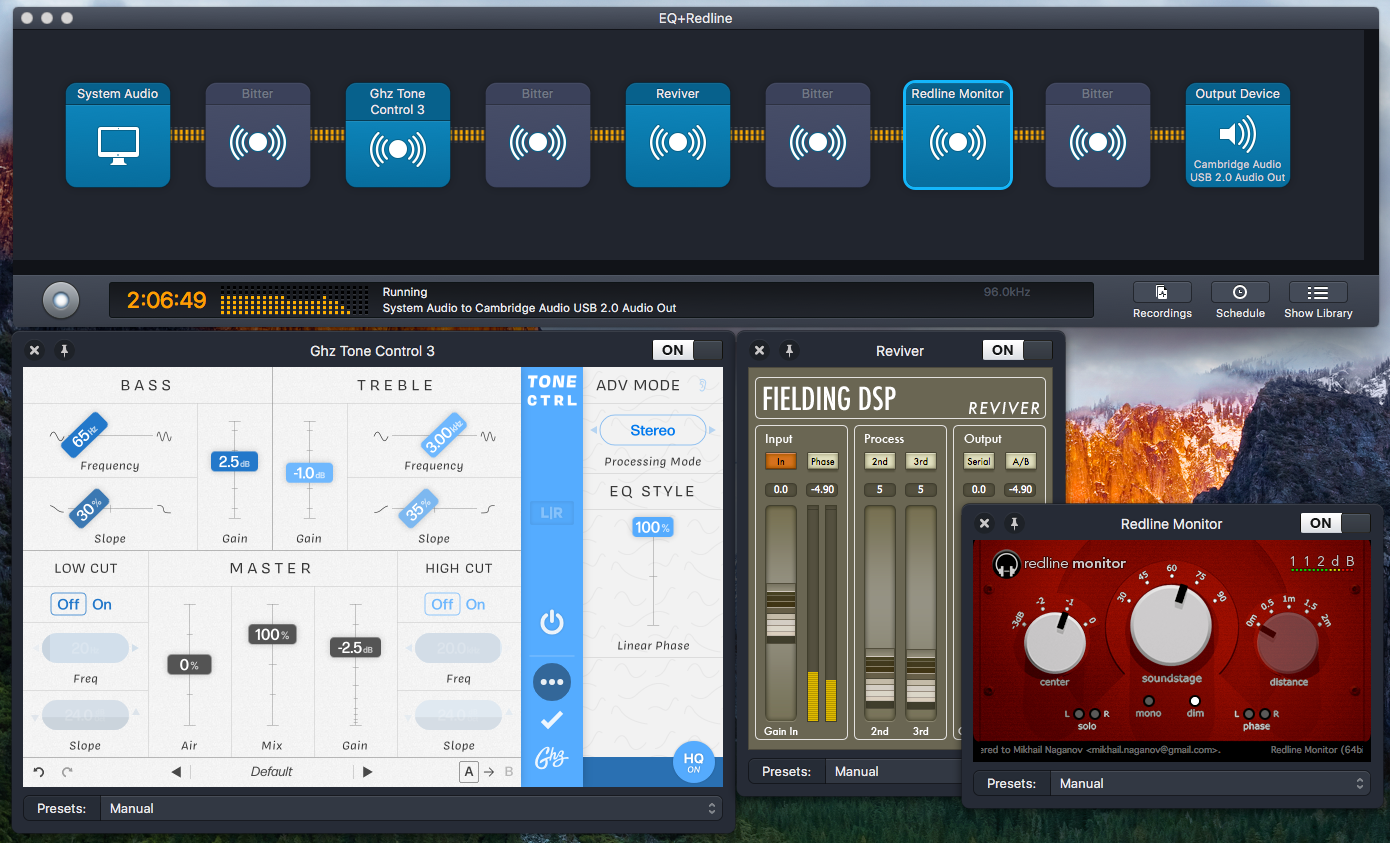The image size is (1390, 843).
Task: Open Presets dropdown in Ghz Tone Control
Action: click(x=411, y=808)
